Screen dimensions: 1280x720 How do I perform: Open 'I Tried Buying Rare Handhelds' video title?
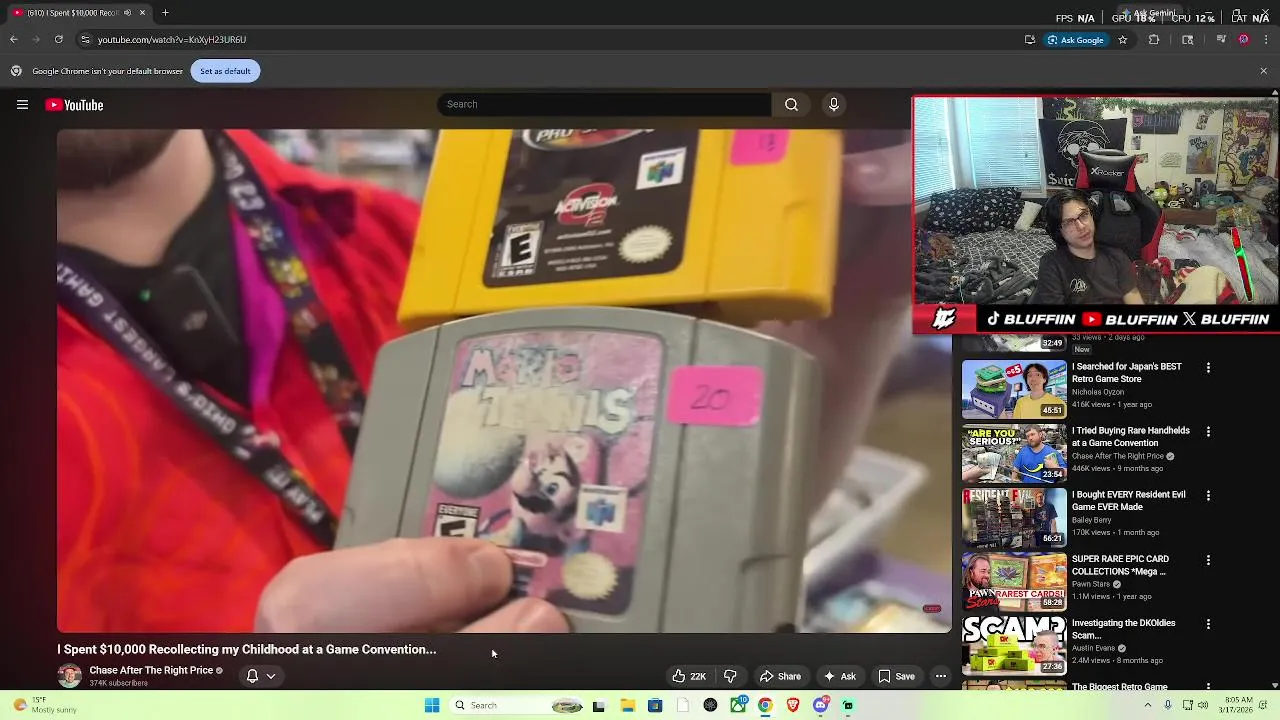[1130, 437]
